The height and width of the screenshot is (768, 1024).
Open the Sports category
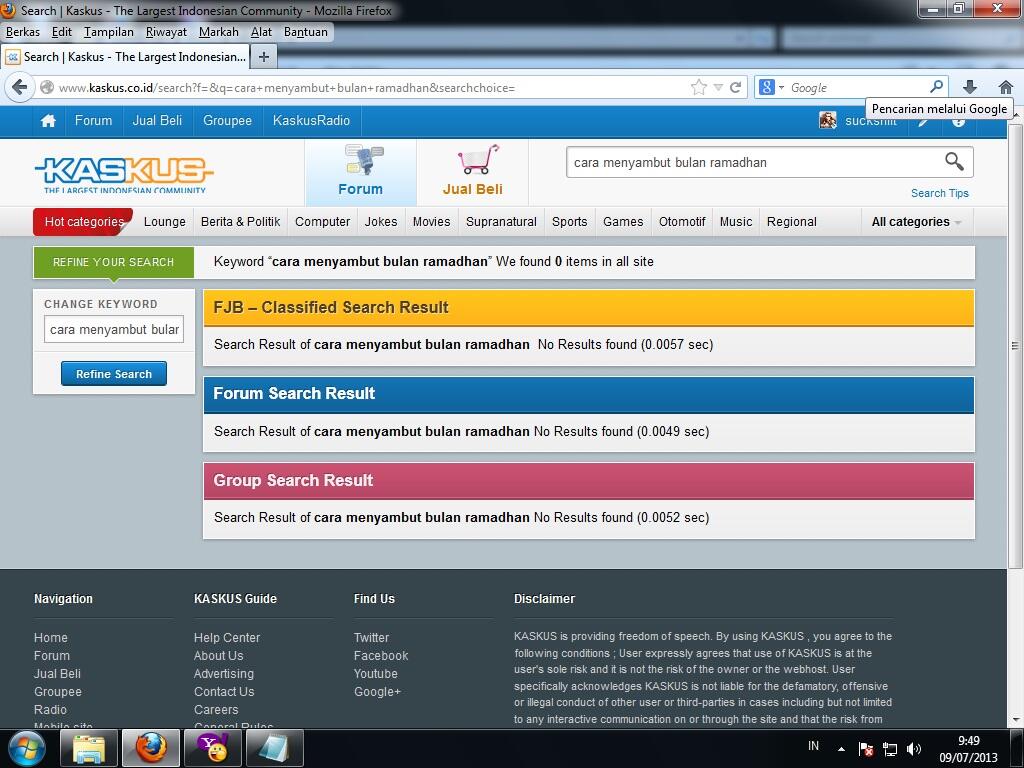pyautogui.click(x=569, y=222)
